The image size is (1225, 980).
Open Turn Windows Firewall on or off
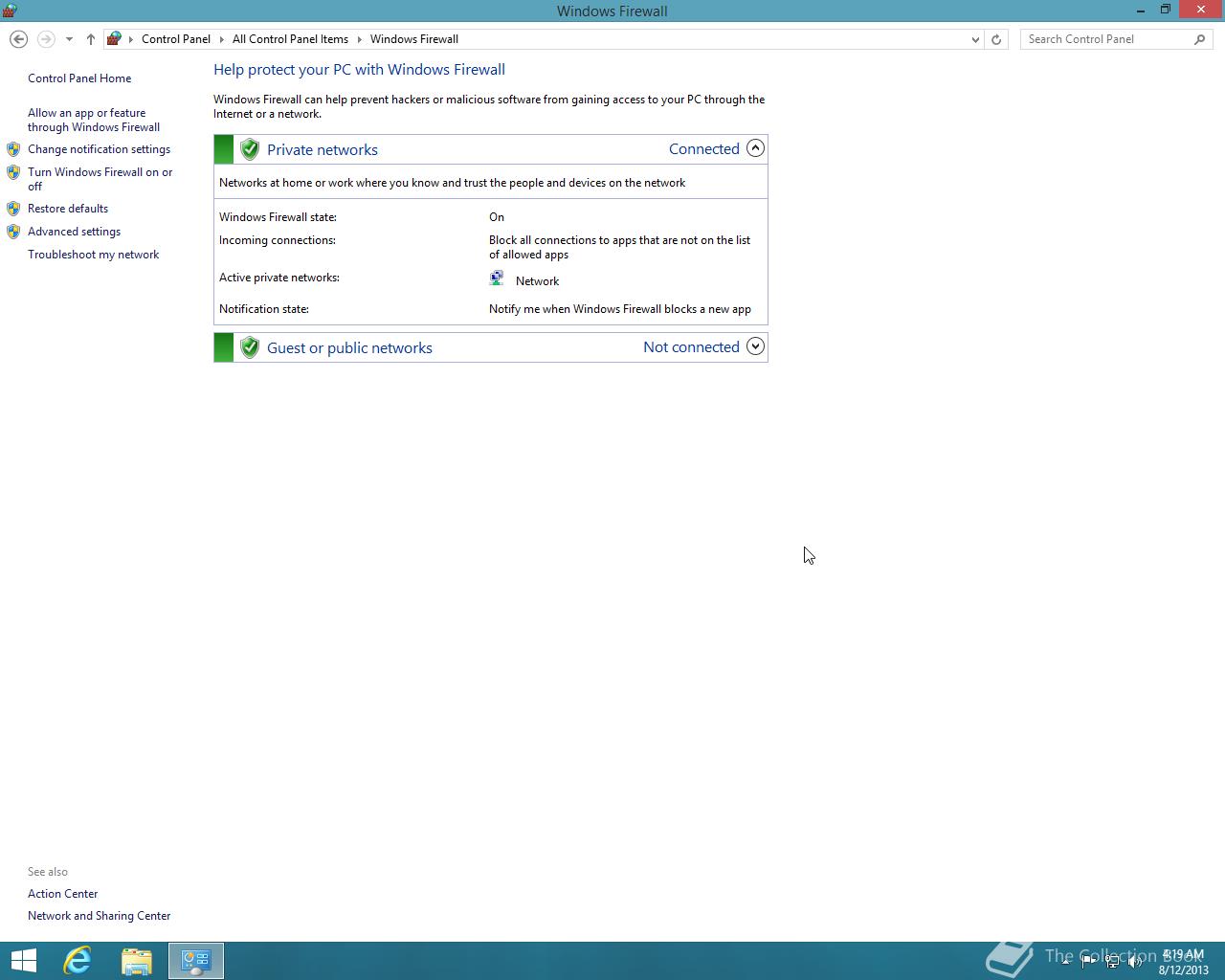[100, 179]
